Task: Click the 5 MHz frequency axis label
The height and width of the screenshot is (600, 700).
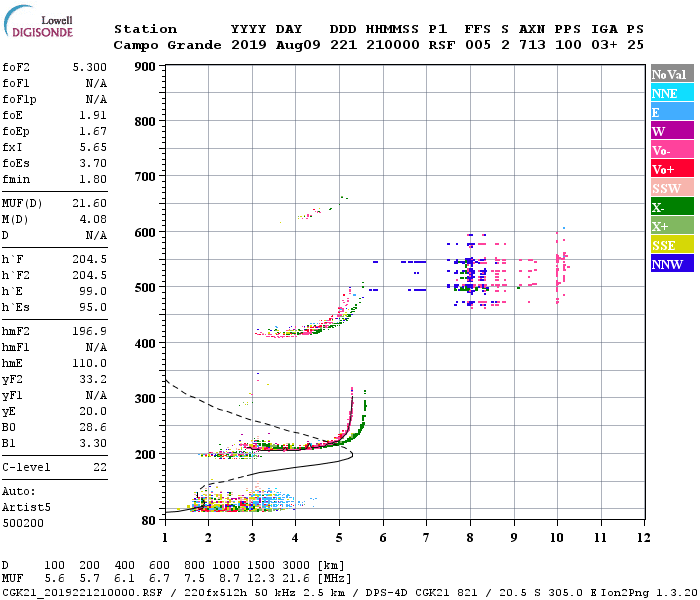Action: click(x=339, y=538)
